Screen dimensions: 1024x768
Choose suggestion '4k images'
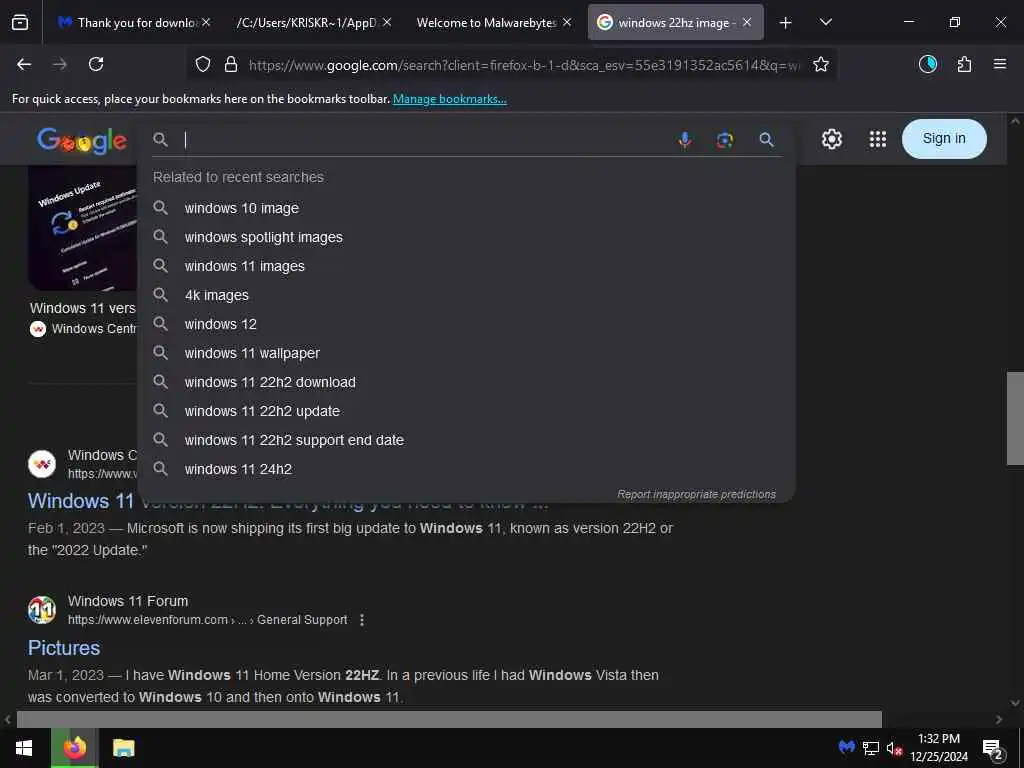pyautogui.click(x=466, y=295)
